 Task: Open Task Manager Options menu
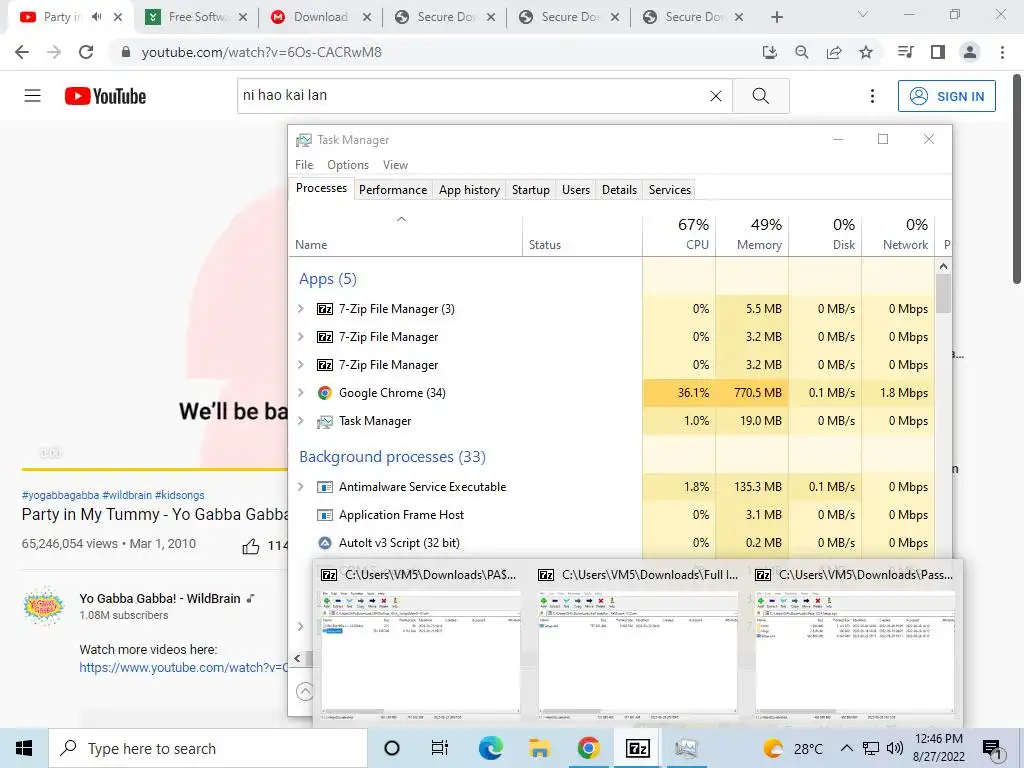click(x=348, y=165)
